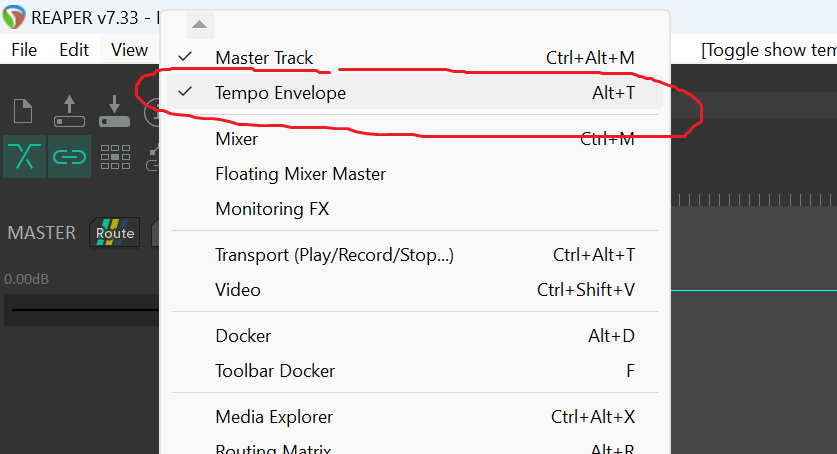837x454 pixels.
Task: Open Transport (Play/Record/Stop...) entry
Action: click(x=334, y=255)
